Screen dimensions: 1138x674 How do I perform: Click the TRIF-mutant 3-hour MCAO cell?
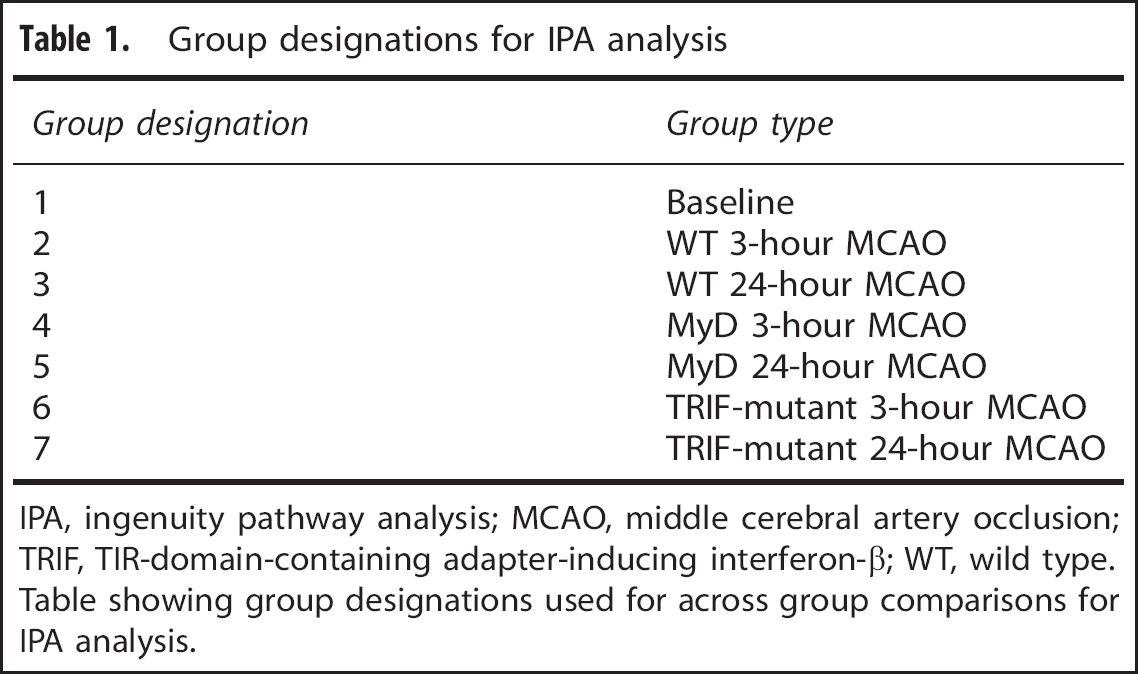tap(877, 407)
